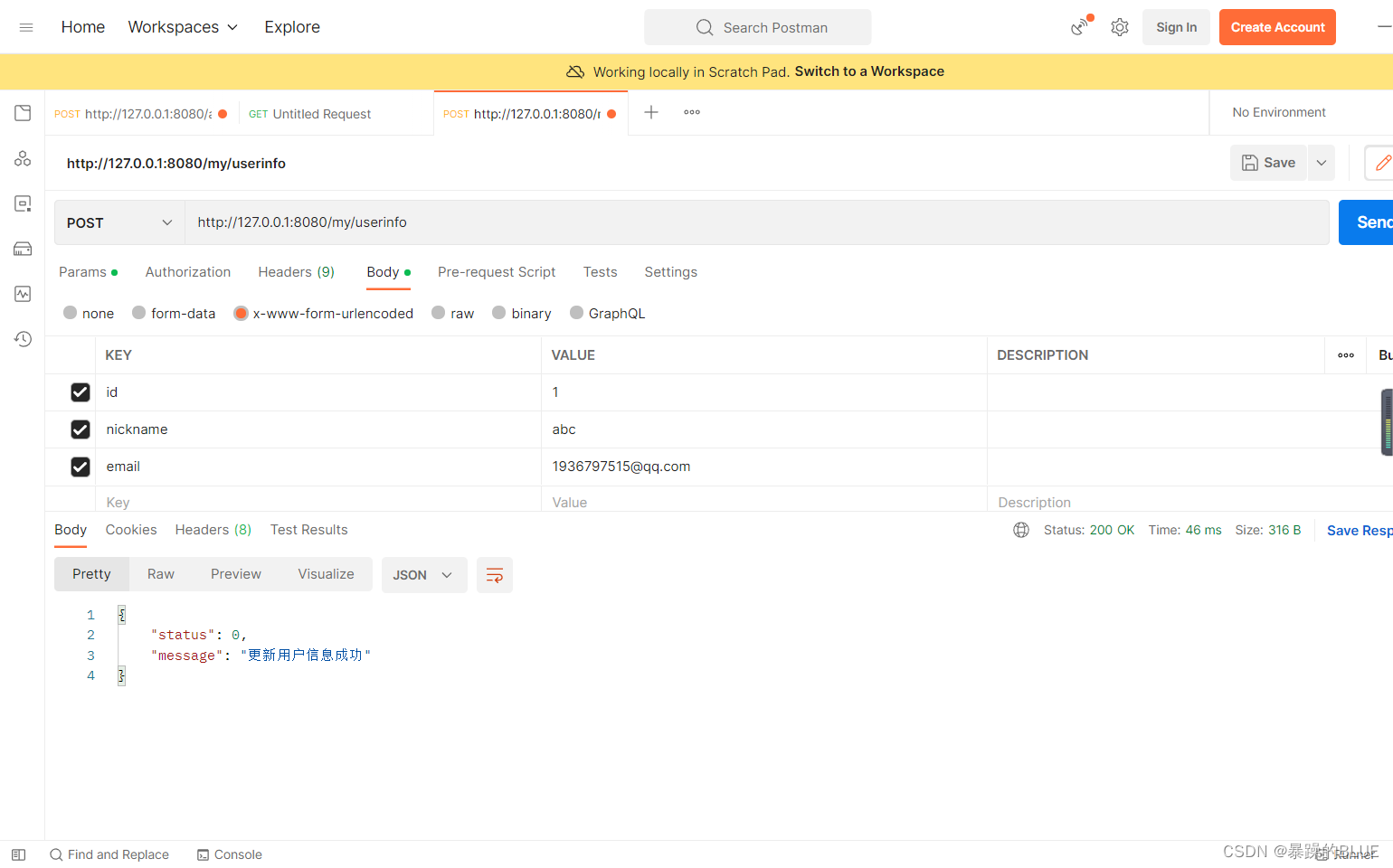
Task: Open the Monitors sidebar icon
Action: (23, 294)
